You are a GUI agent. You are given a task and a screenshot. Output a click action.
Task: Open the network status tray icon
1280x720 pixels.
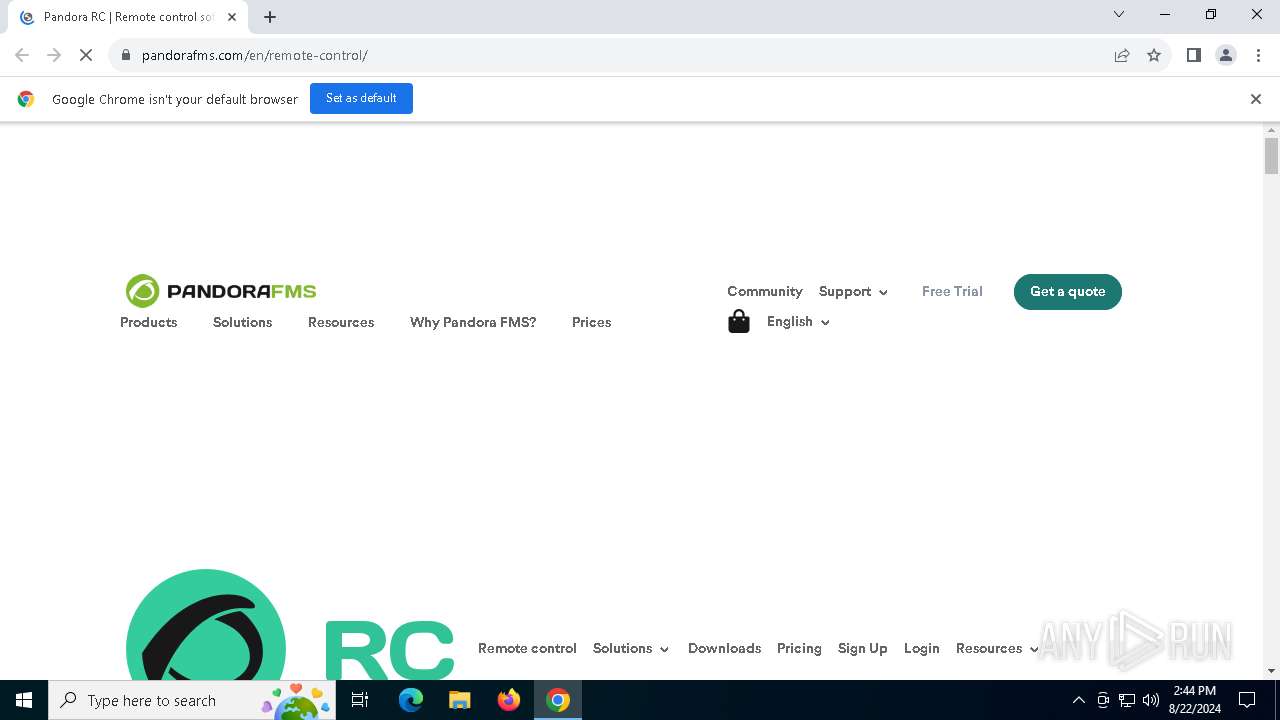[x=1127, y=700]
